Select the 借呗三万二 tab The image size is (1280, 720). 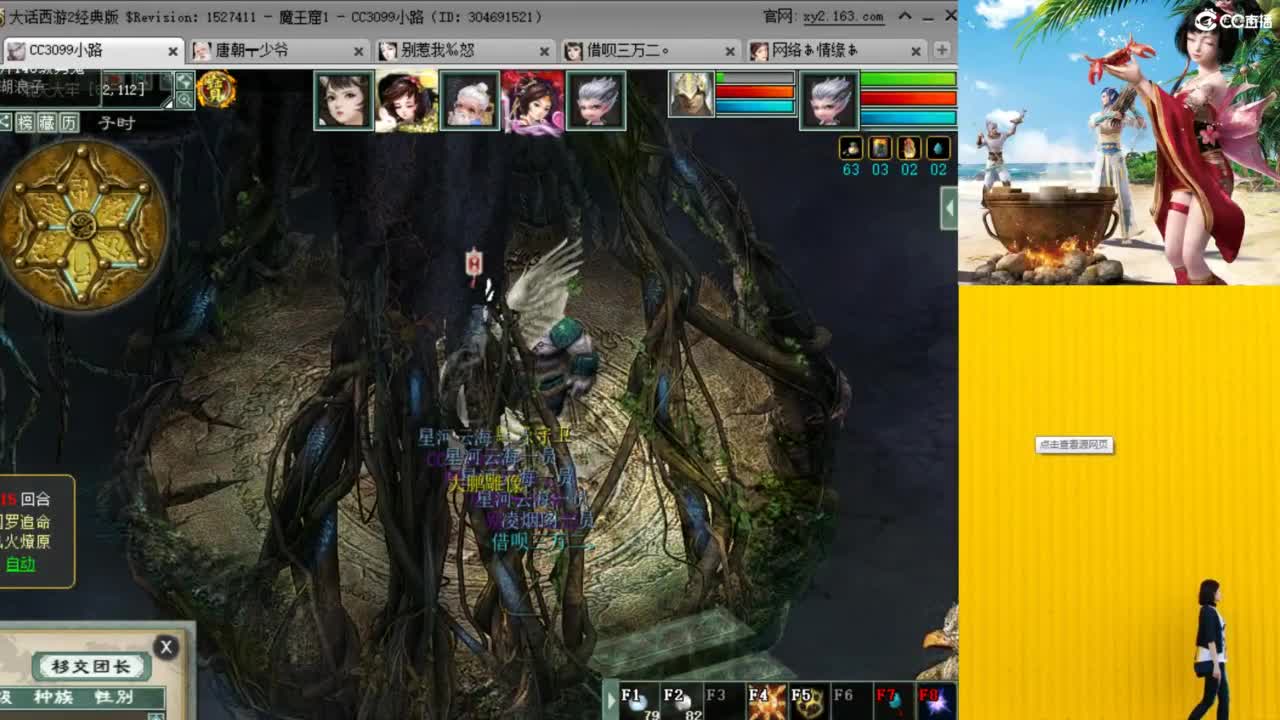pos(650,50)
